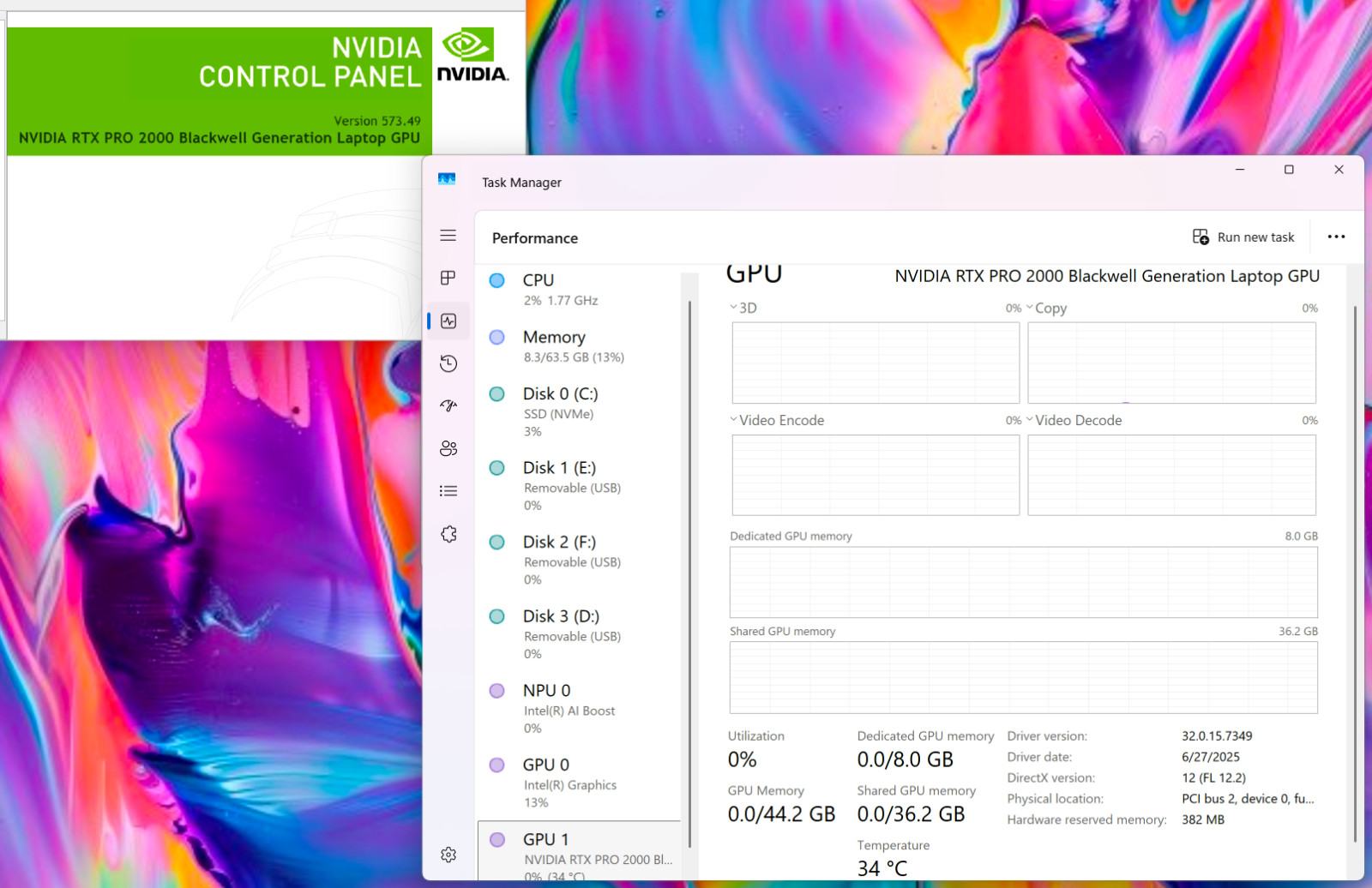
Task: Click the performance list vertical scrollbar
Action: [689, 574]
